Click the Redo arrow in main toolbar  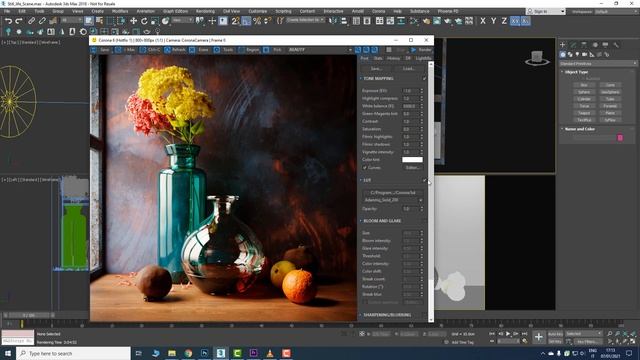coord(19,21)
